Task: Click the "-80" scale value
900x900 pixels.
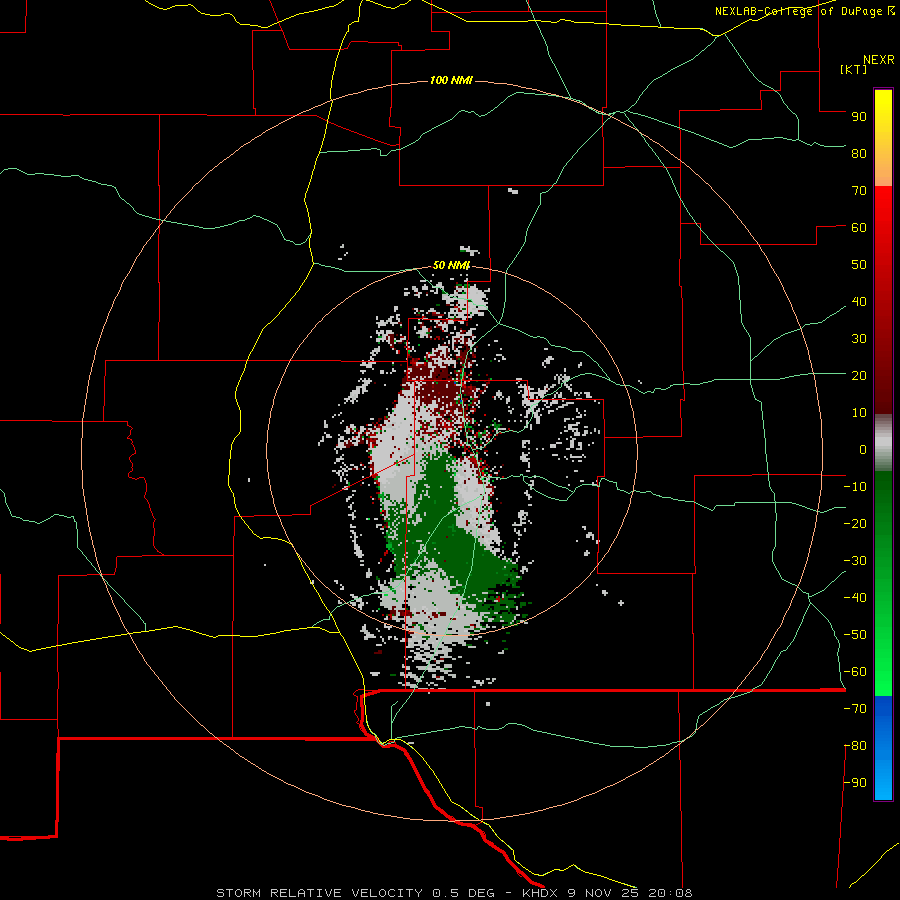Action: (x=855, y=746)
